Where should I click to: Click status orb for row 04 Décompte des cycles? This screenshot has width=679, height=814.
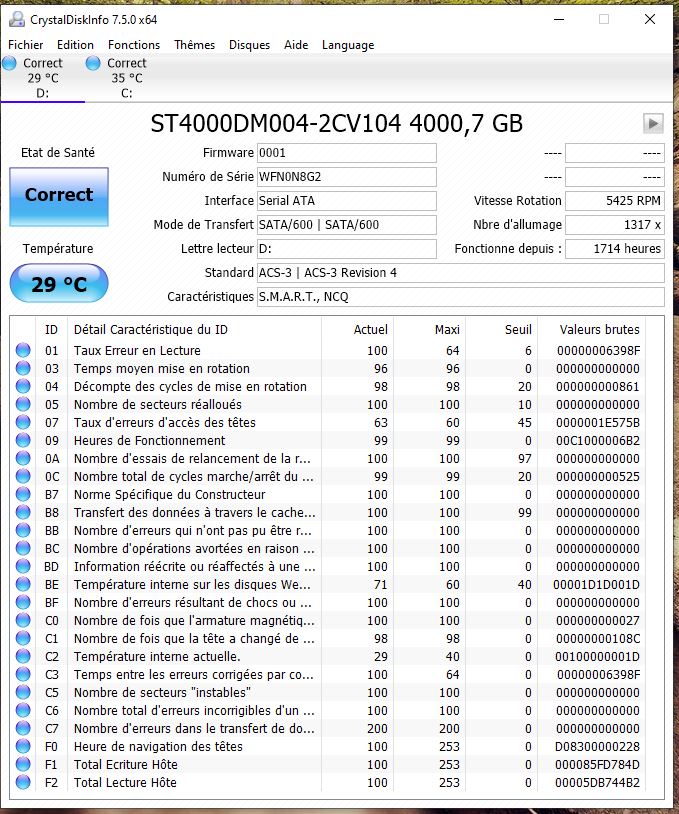(23, 386)
